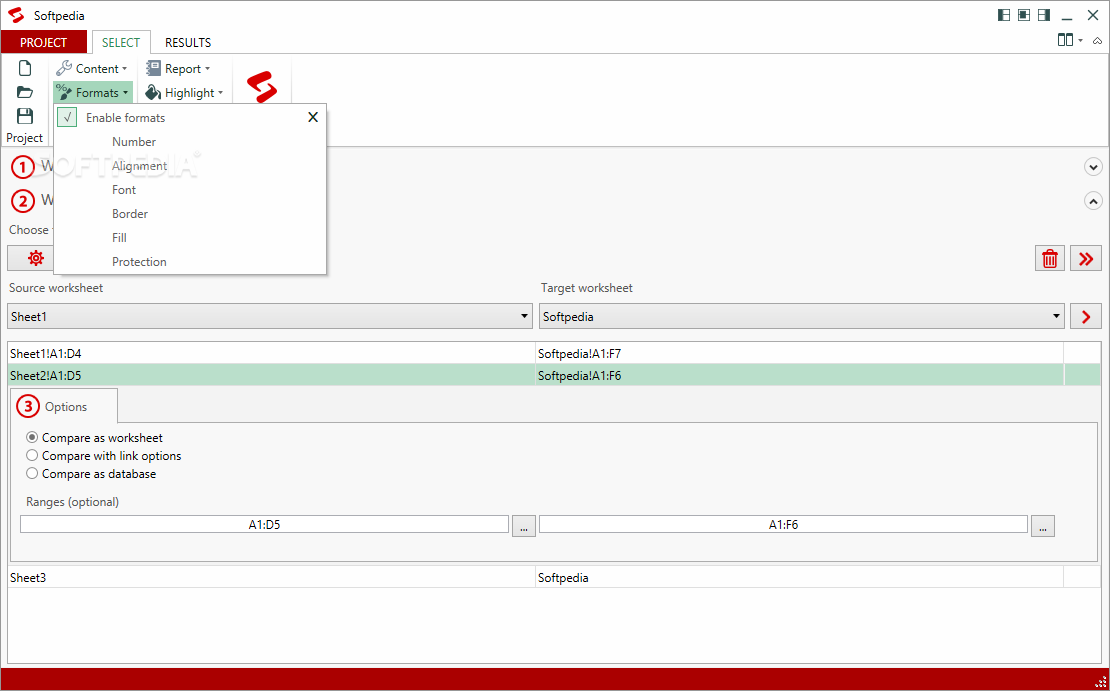Click the resize grip in status bar
Screen dimensions: 1110x691
(1100, 683)
